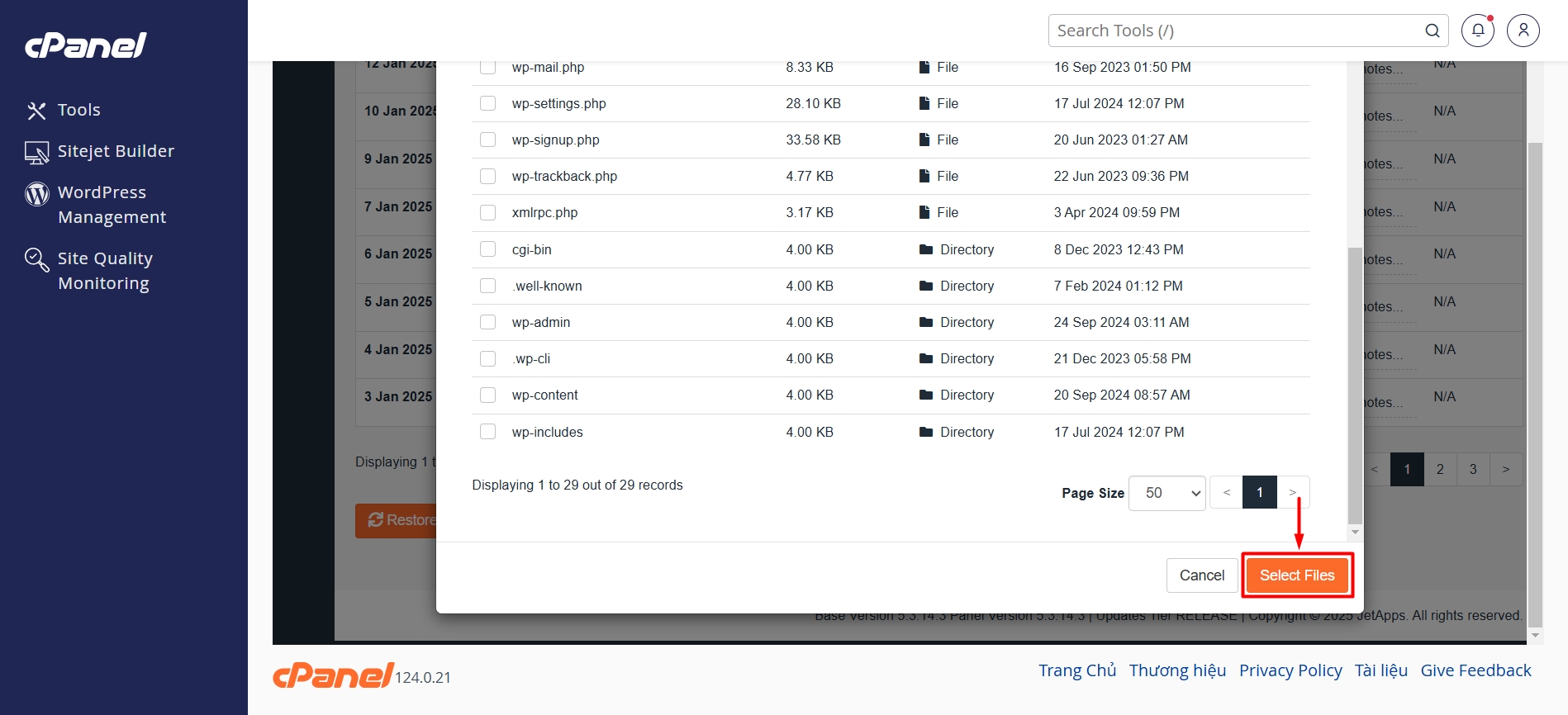1568x715 pixels.
Task: Open the user account icon
Action: click(1523, 31)
